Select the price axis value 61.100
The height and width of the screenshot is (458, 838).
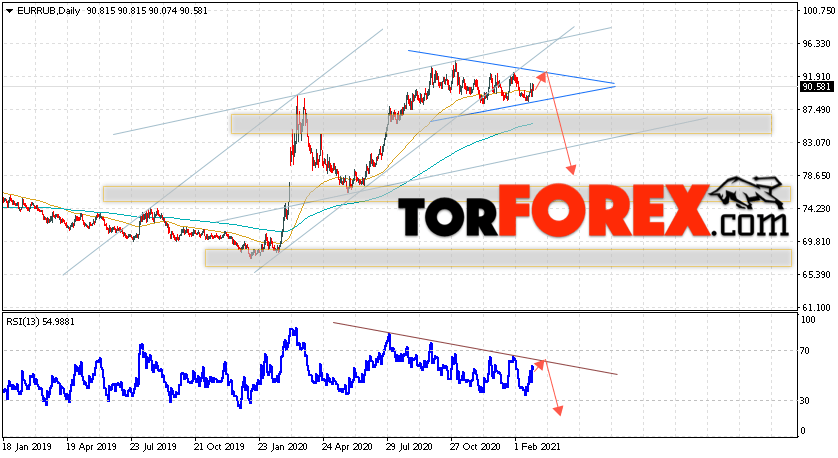pyautogui.click(x=816, y=307)
